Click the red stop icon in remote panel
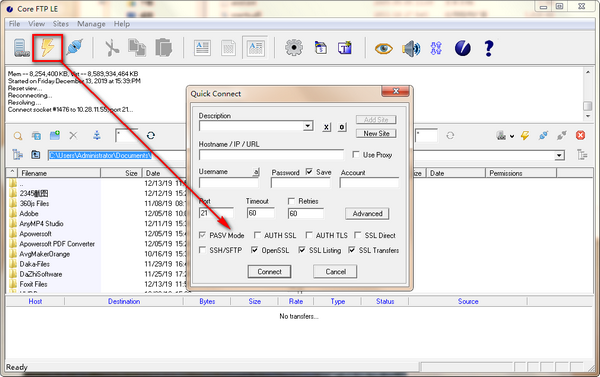Viewport: 600px width, 377px height. pyautogui.click(x=580, y=135)
